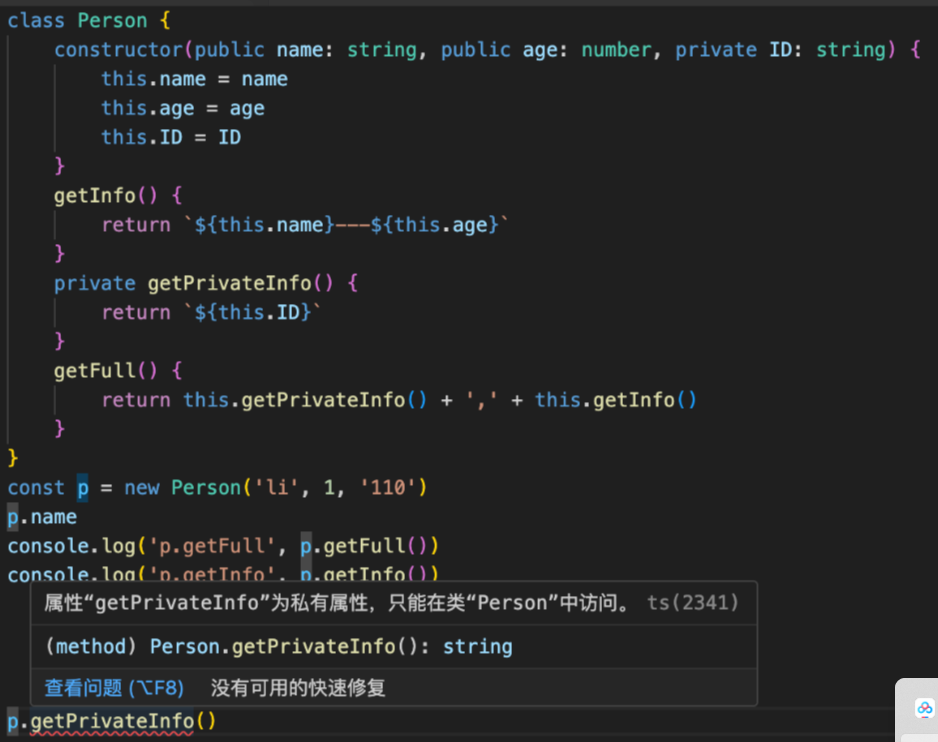Click the p.name statement line

(x=42, y=517)
